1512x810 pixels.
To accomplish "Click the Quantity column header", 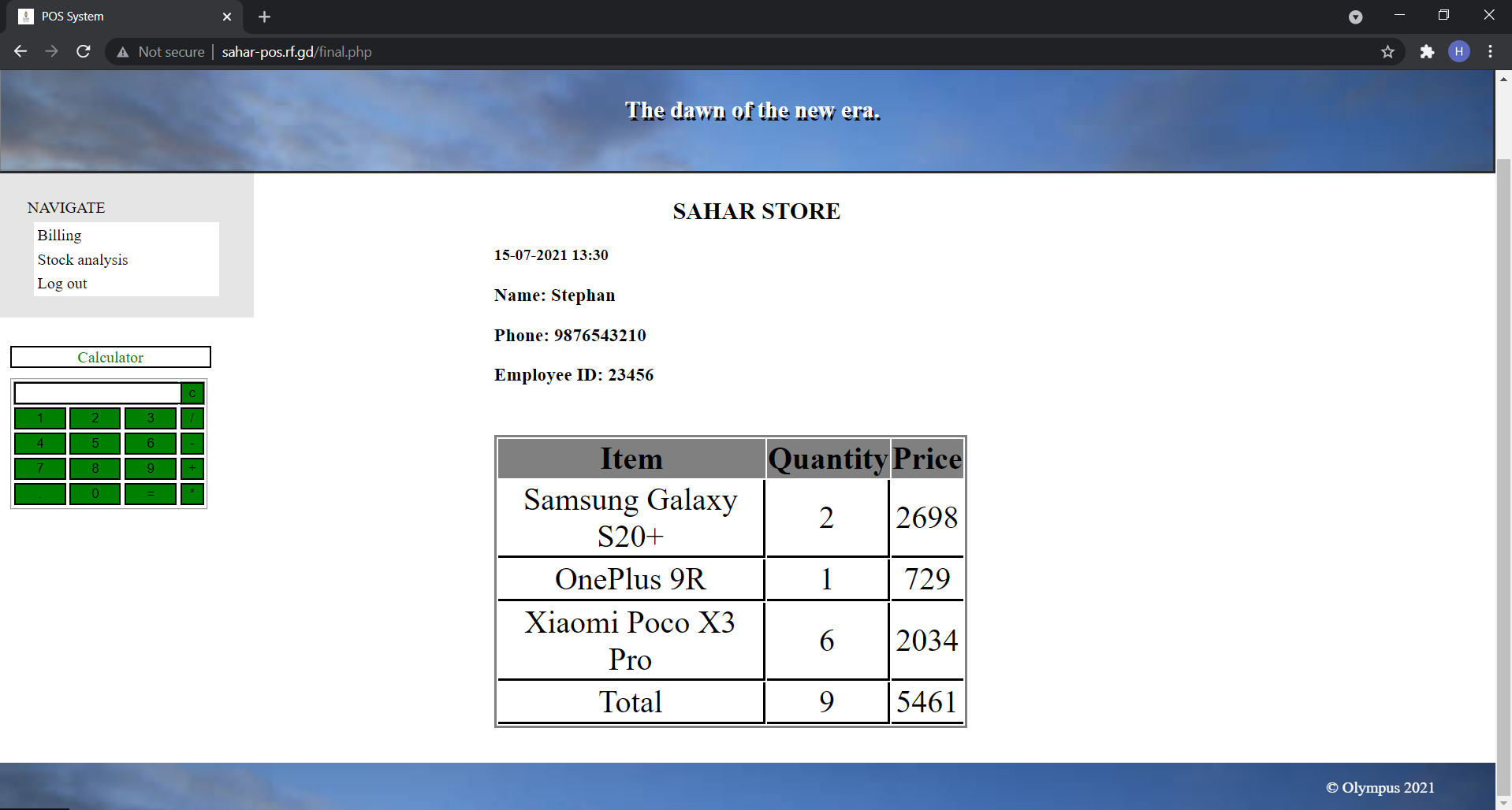I will (x=828, y=459).
